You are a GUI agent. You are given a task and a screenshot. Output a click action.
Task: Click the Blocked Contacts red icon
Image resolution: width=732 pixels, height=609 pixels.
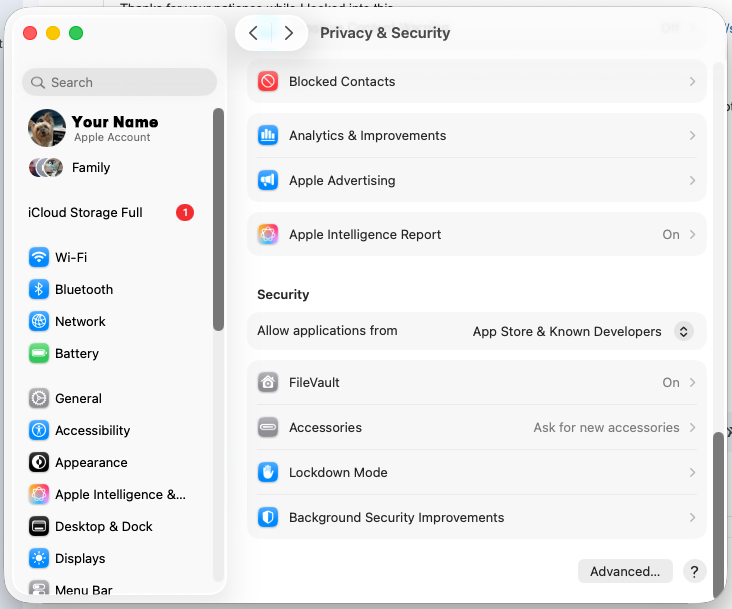[268, 81]
